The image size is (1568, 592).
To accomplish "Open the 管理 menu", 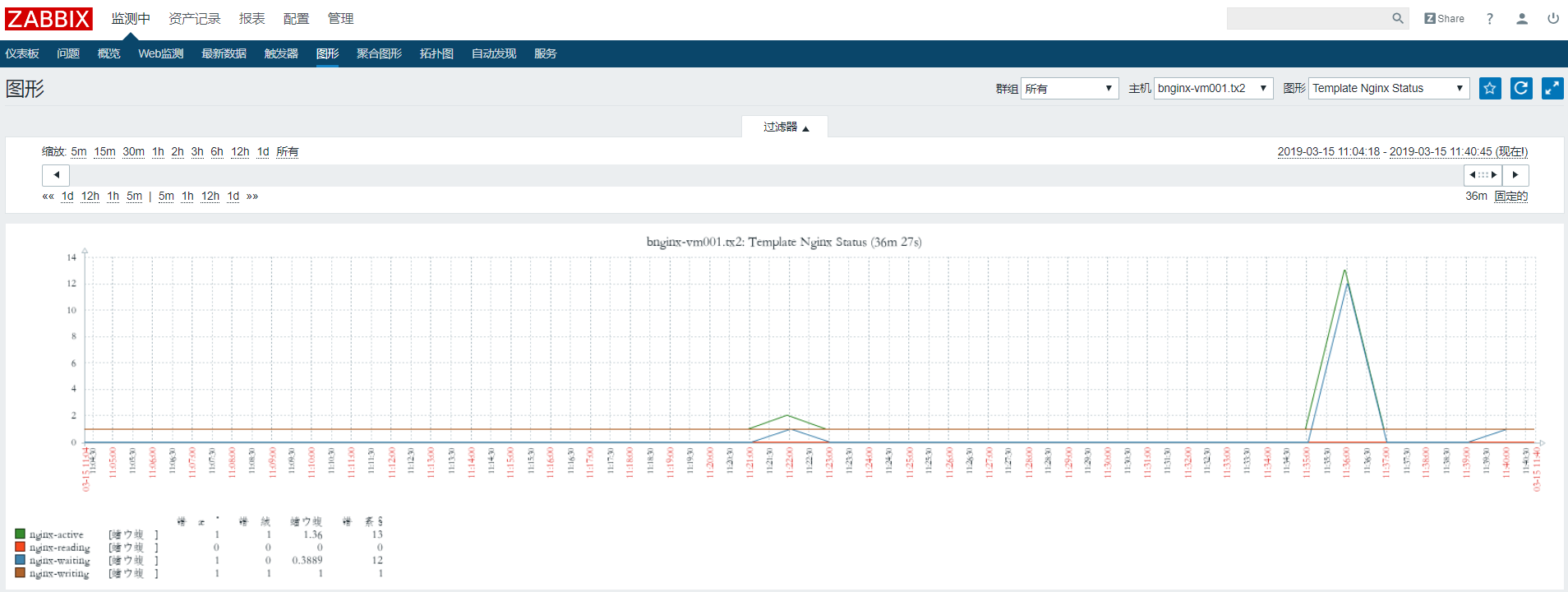I will point(341,18).
